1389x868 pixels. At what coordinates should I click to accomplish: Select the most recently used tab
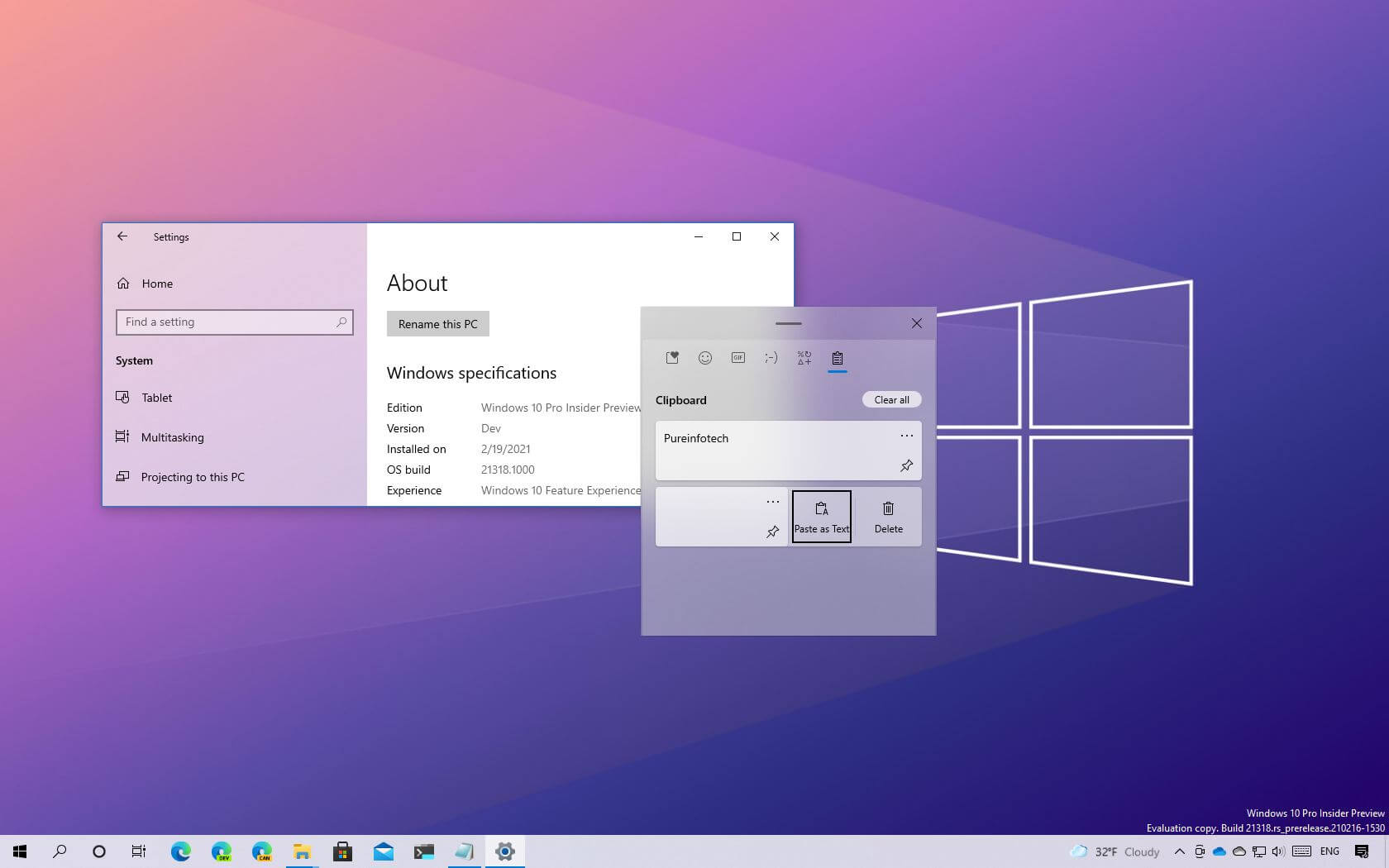pos(672,358)
